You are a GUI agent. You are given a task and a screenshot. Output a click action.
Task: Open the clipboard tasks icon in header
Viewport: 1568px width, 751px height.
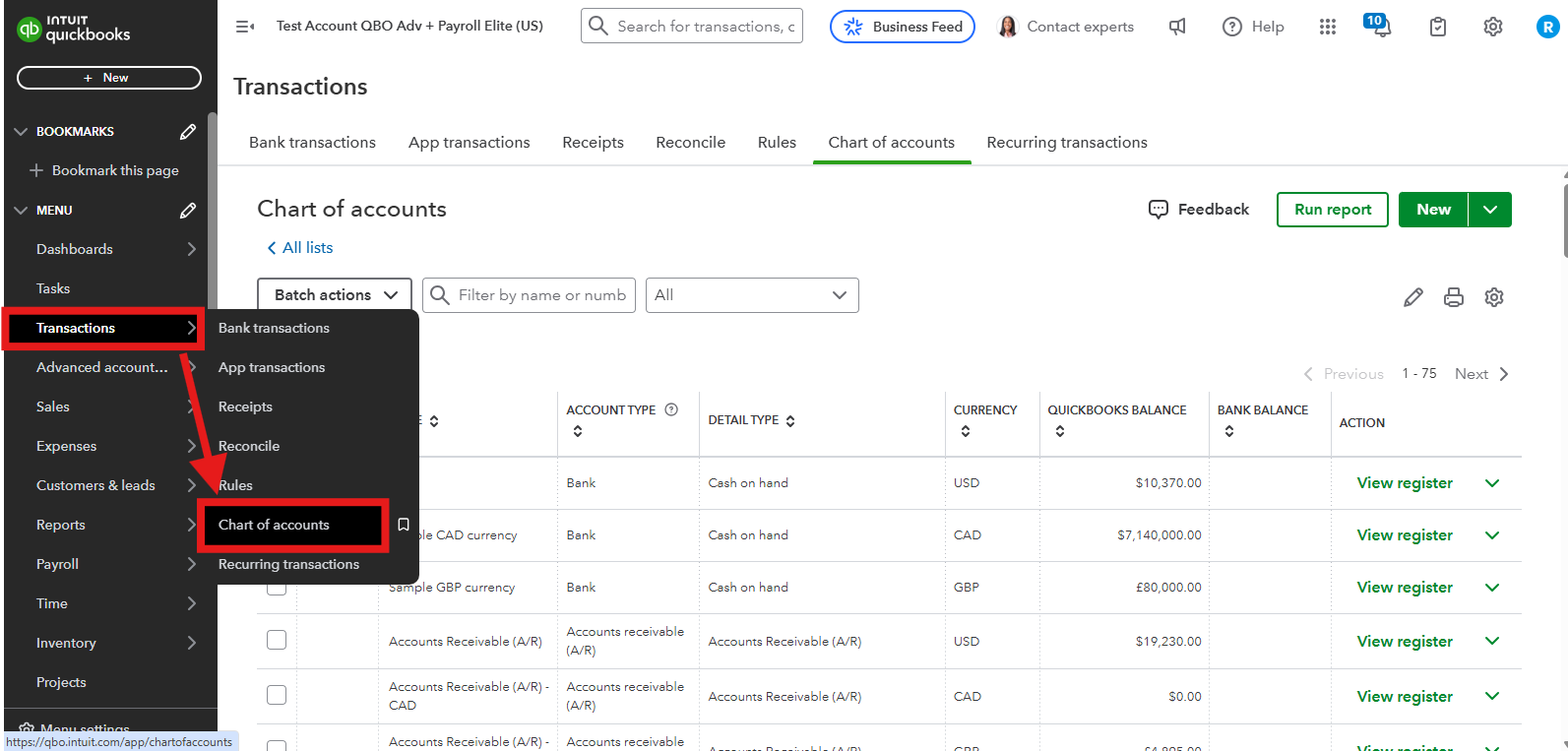click(1438, 27)
